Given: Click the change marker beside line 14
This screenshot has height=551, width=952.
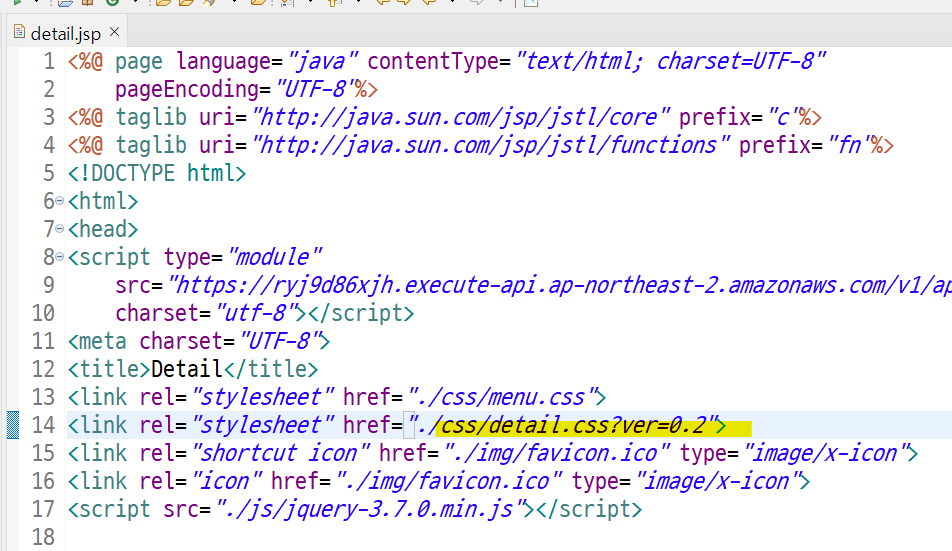Looking at the screenshot, I should (x=13, y=425).
